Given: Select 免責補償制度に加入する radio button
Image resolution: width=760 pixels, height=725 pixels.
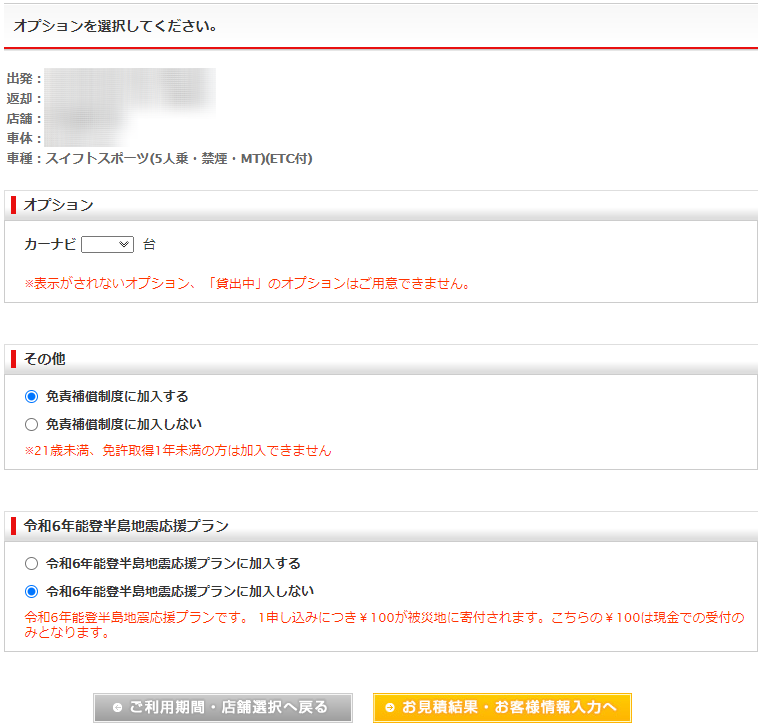Looking at the screenshot, I should click(32, 396).
